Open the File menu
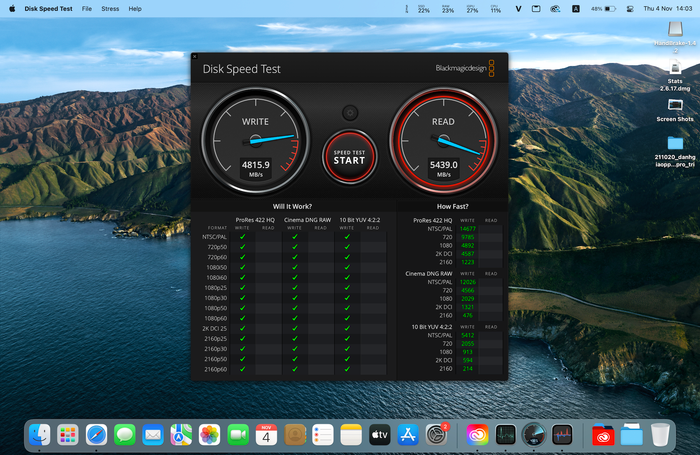Image resolution: width=700 pixels, height=455 pixels. (x=87, y=8)
